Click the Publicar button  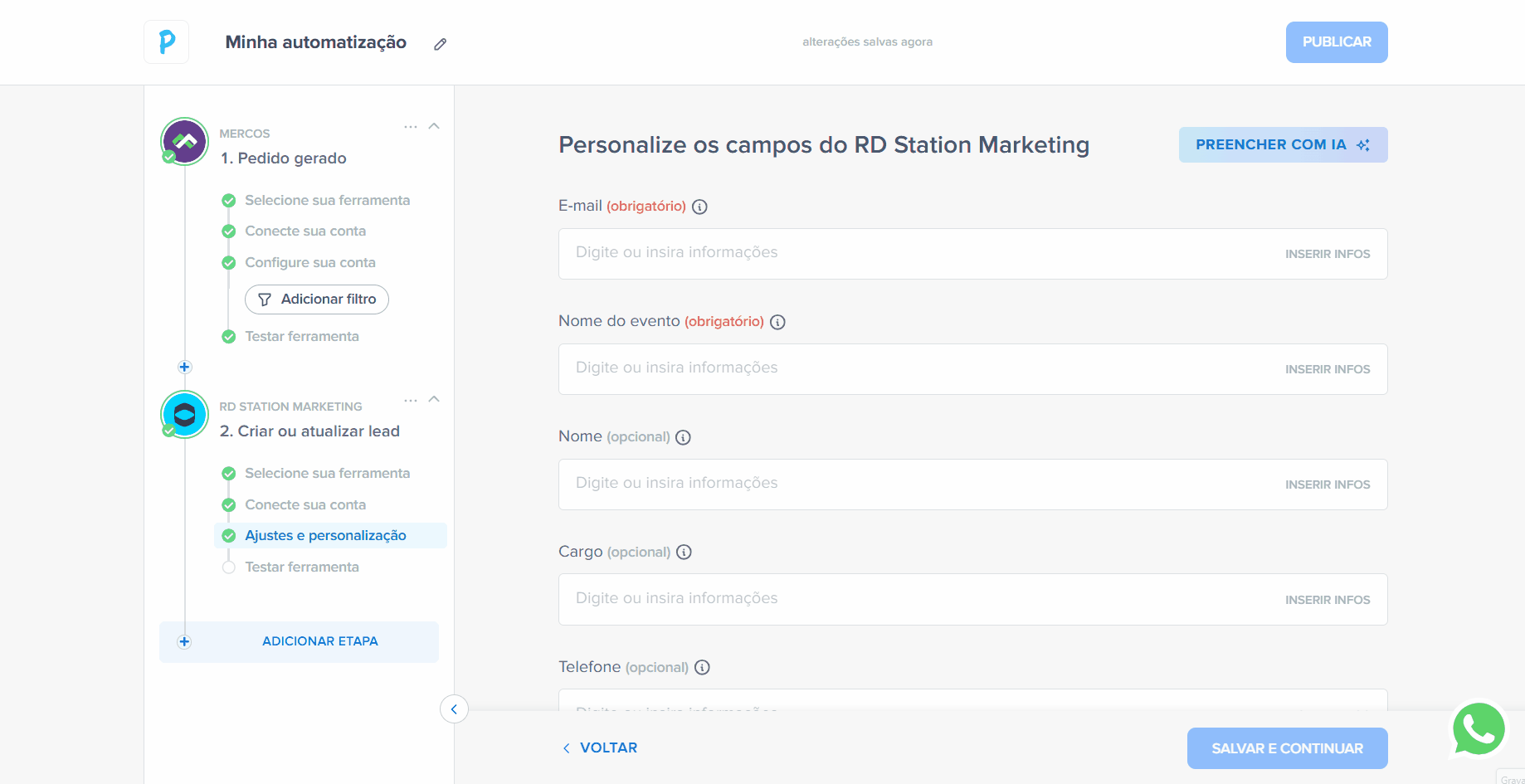(1337, 42)
